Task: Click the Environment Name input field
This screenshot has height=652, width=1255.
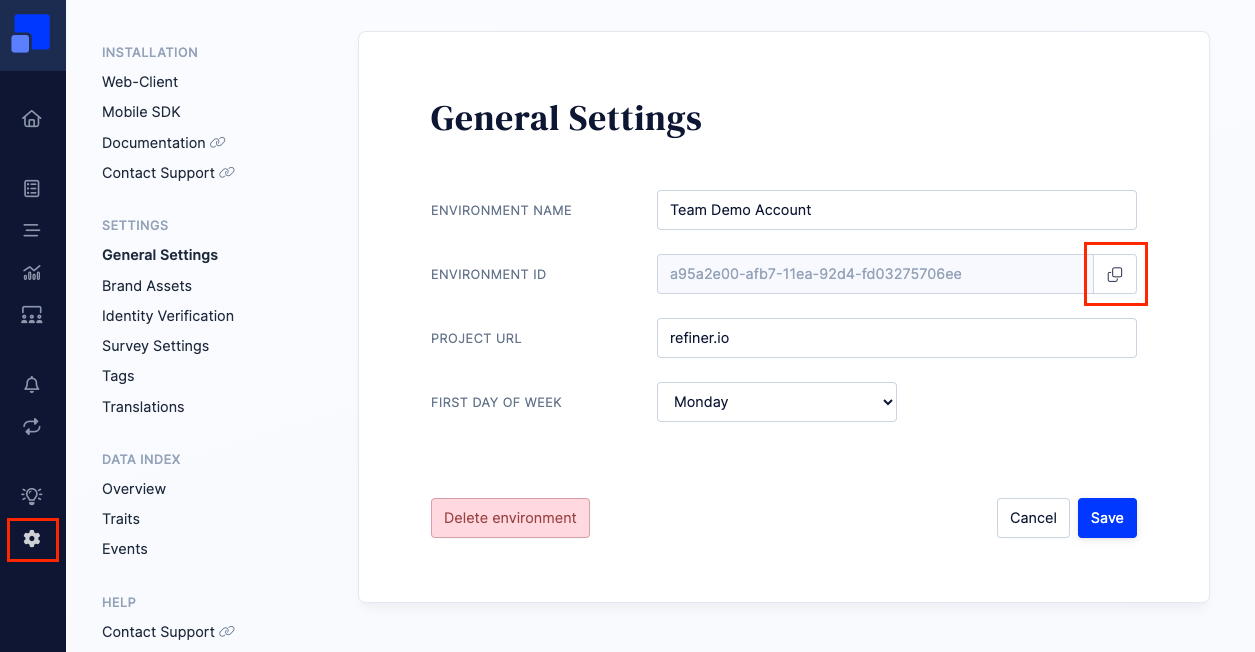Action: click(x=896, y=210)
